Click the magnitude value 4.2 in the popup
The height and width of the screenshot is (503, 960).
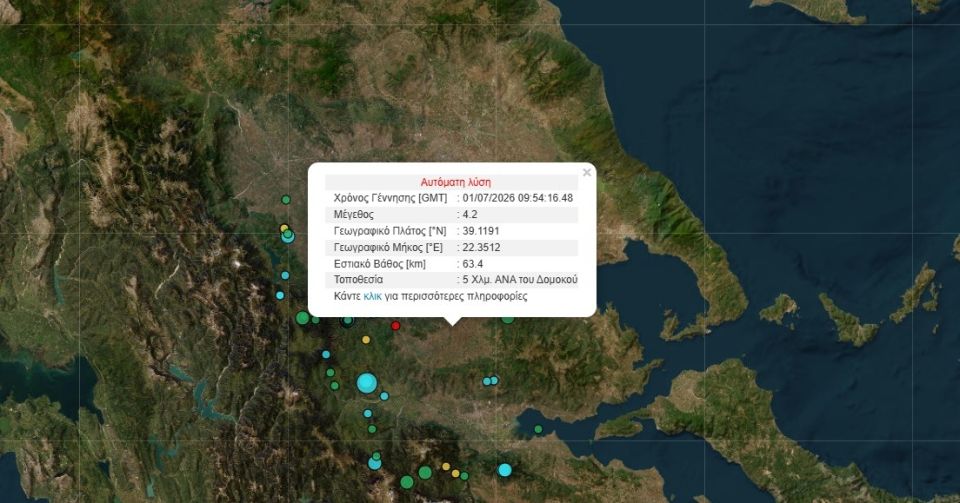(x=470, y=214)
